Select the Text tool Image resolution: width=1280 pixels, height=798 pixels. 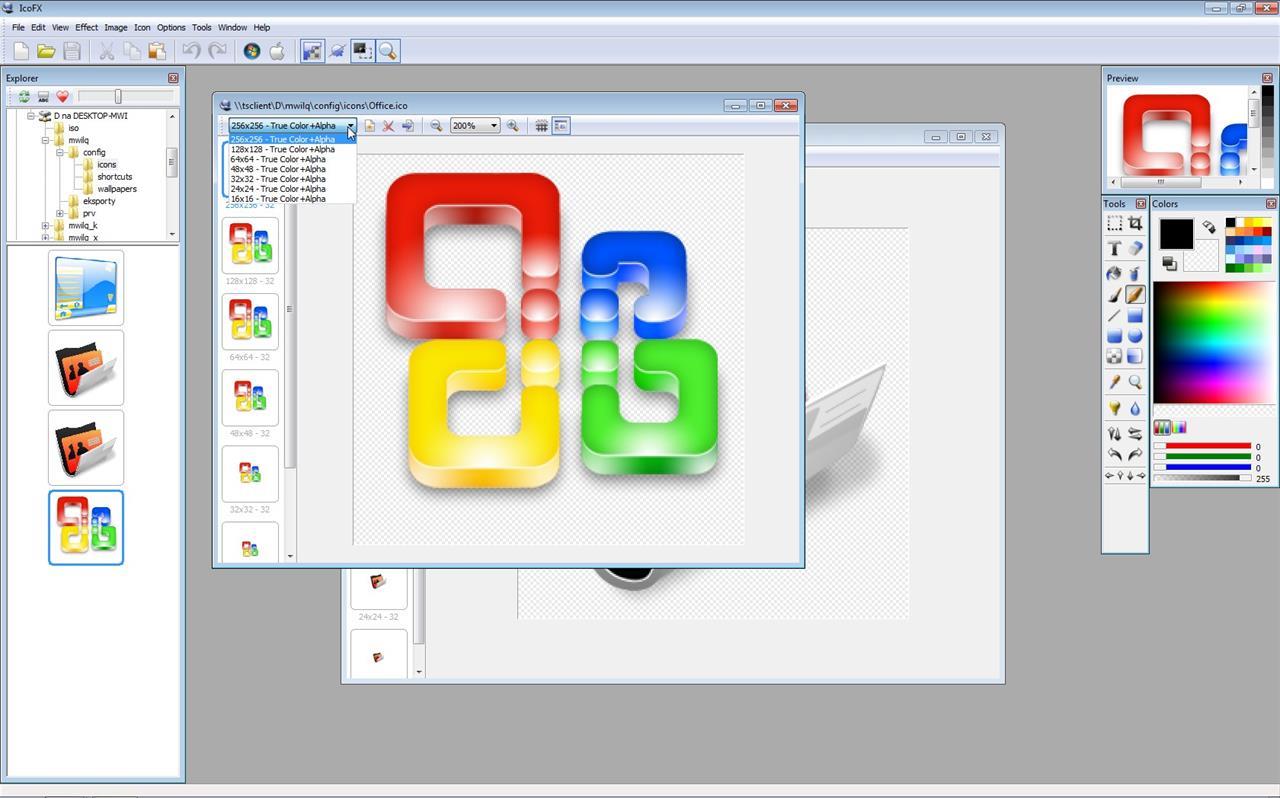tap(1114, 248)
